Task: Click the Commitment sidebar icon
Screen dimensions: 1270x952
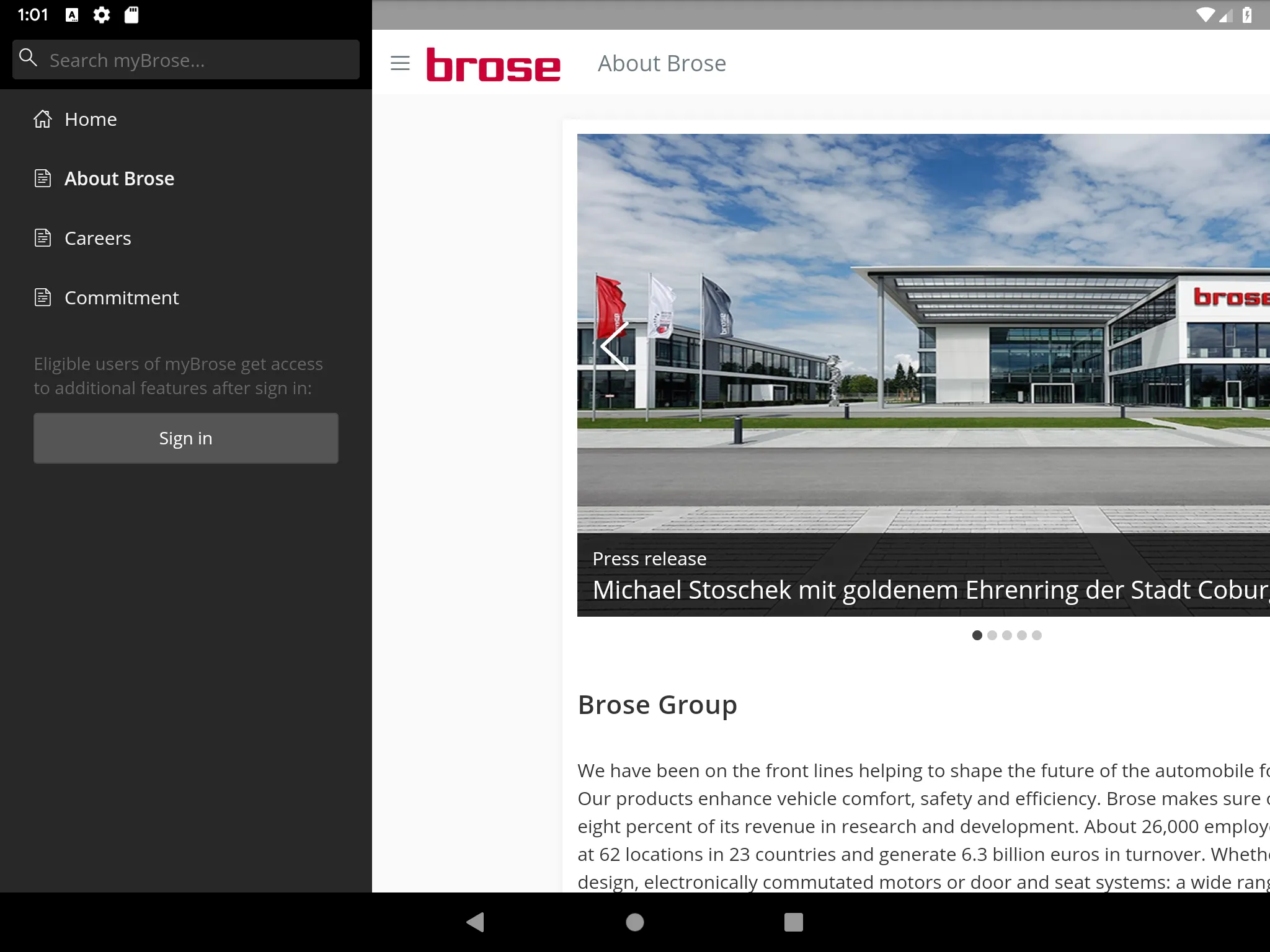Action: tap(42, 297)
